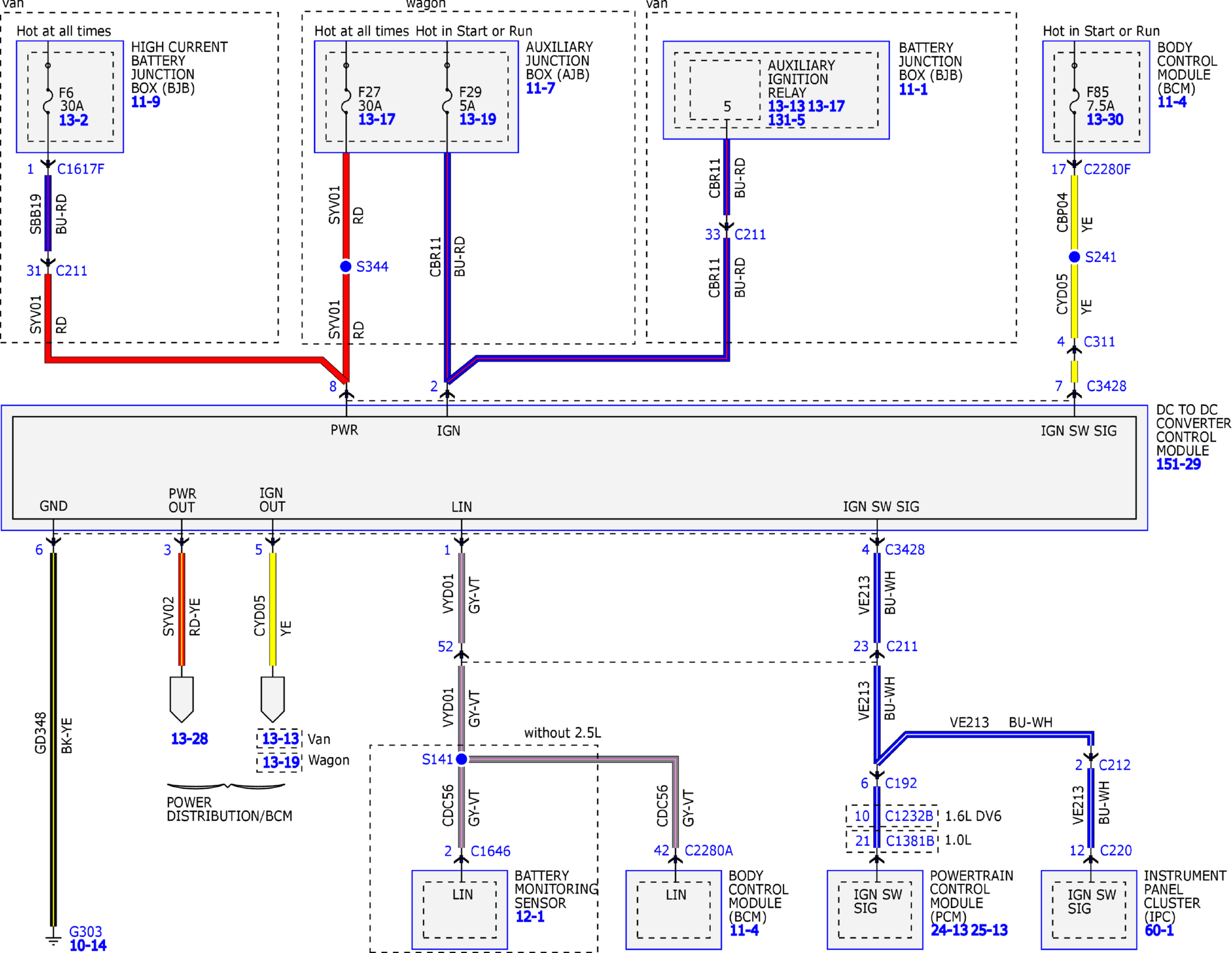The width and height of the screenshot is (1232, 953).
Task: Open the 13-2 reference under fuse F6
Action: coord(73,120)
